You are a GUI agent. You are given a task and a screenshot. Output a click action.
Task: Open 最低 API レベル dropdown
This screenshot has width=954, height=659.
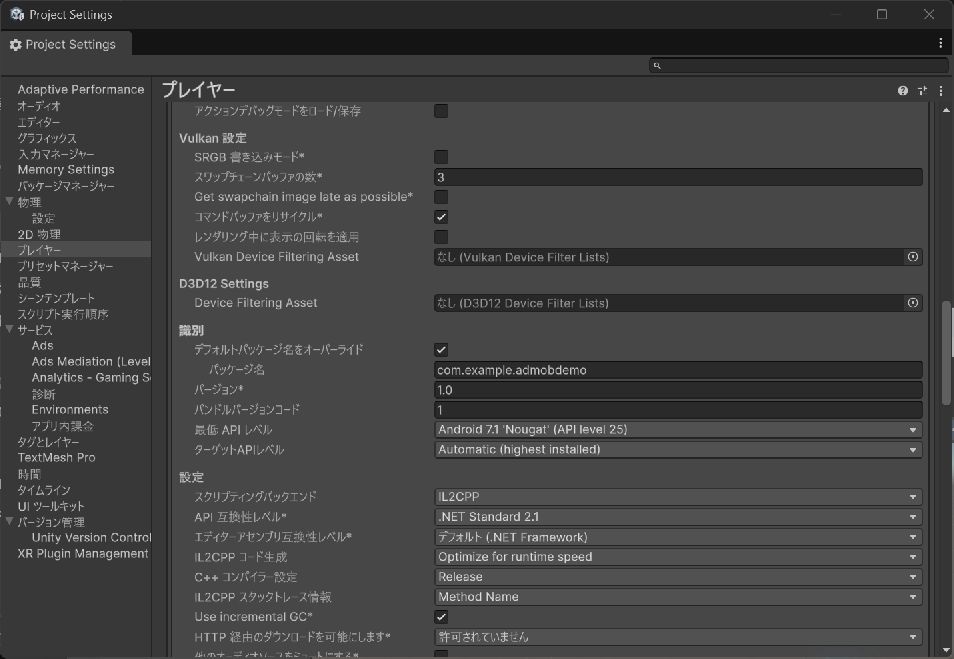tap(678, 430)
